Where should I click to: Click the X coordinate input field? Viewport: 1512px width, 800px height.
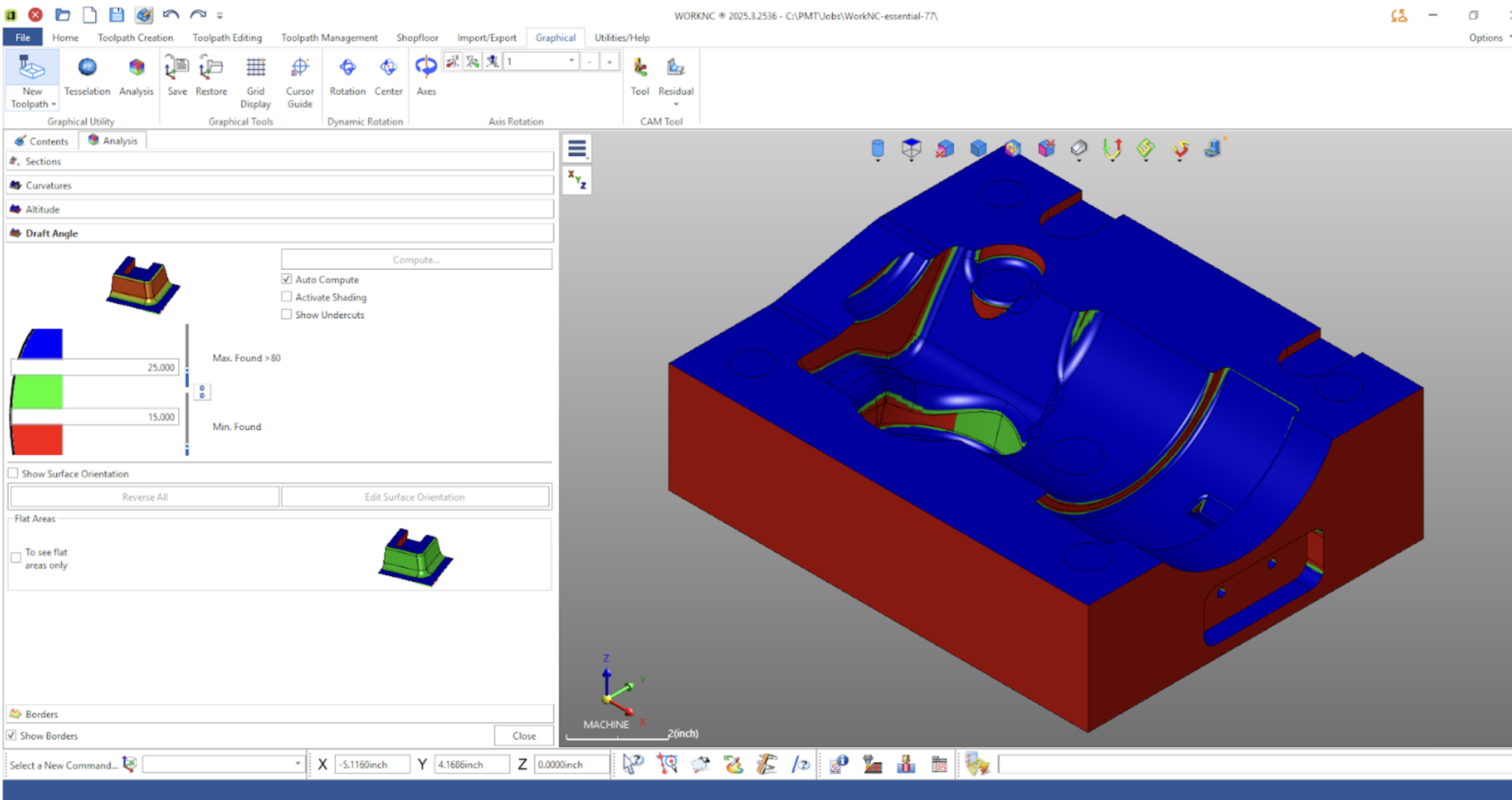(x=372, y=765)
